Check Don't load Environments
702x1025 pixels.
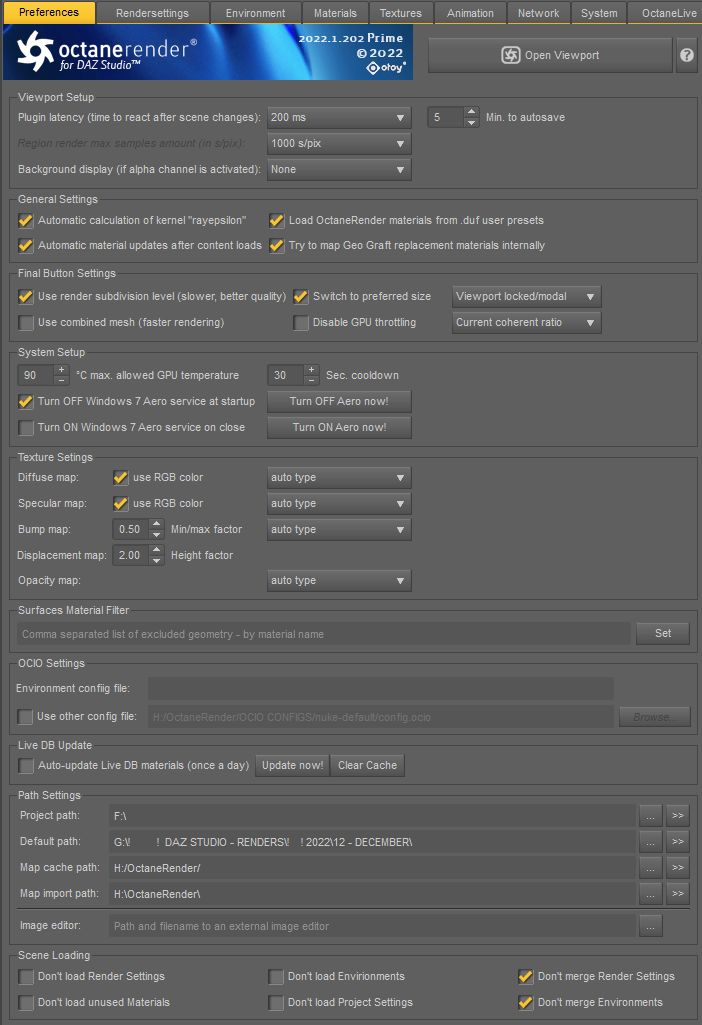[276, 977]
